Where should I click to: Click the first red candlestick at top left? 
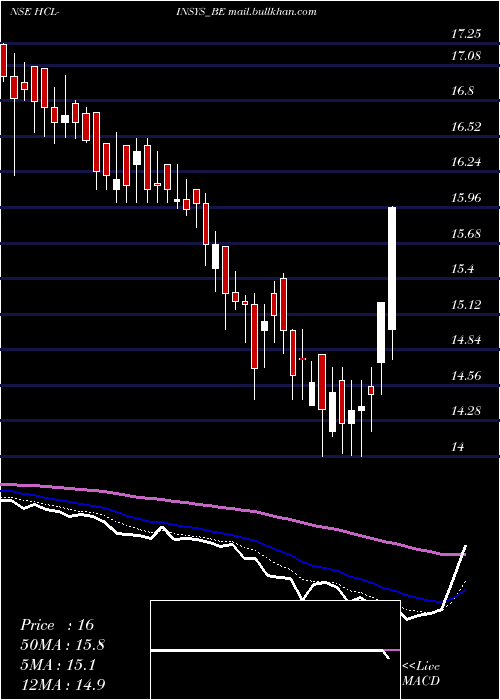[x=4, y=61]
